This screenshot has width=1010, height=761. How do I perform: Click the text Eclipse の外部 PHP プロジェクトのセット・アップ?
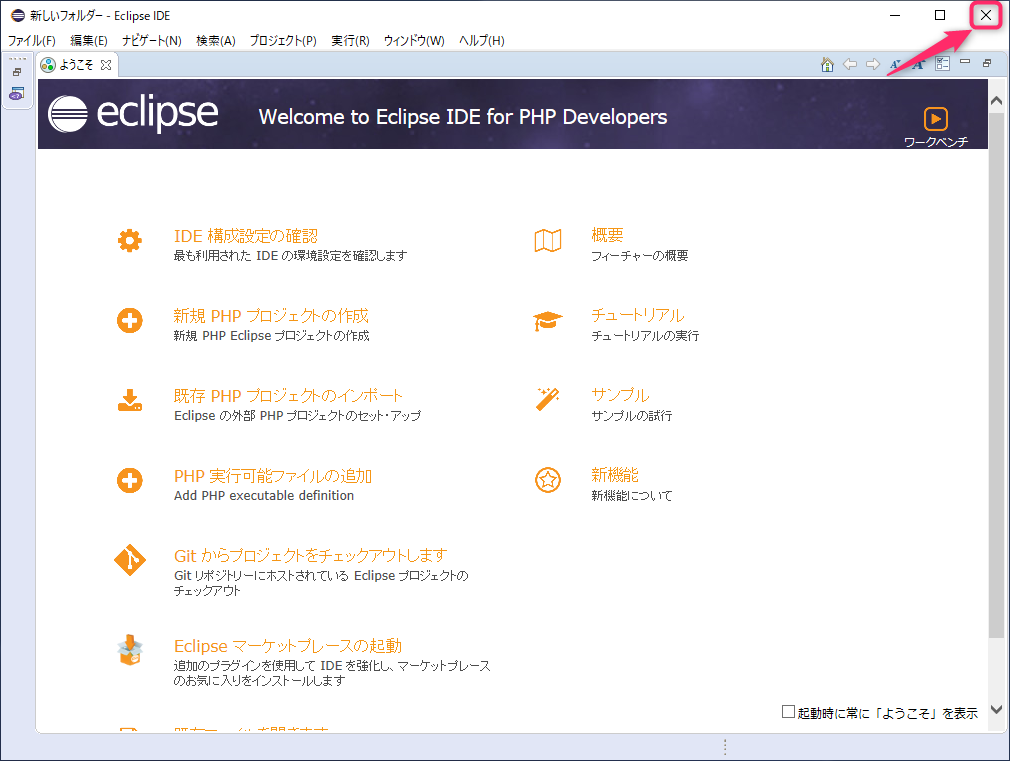coord(298,416)
